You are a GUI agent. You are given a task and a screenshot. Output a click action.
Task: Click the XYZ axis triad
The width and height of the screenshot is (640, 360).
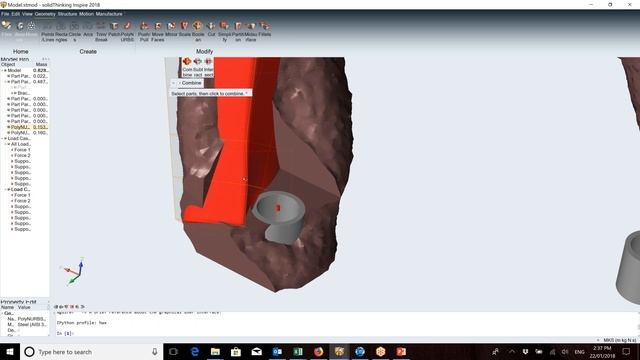(x=73, y=271)
